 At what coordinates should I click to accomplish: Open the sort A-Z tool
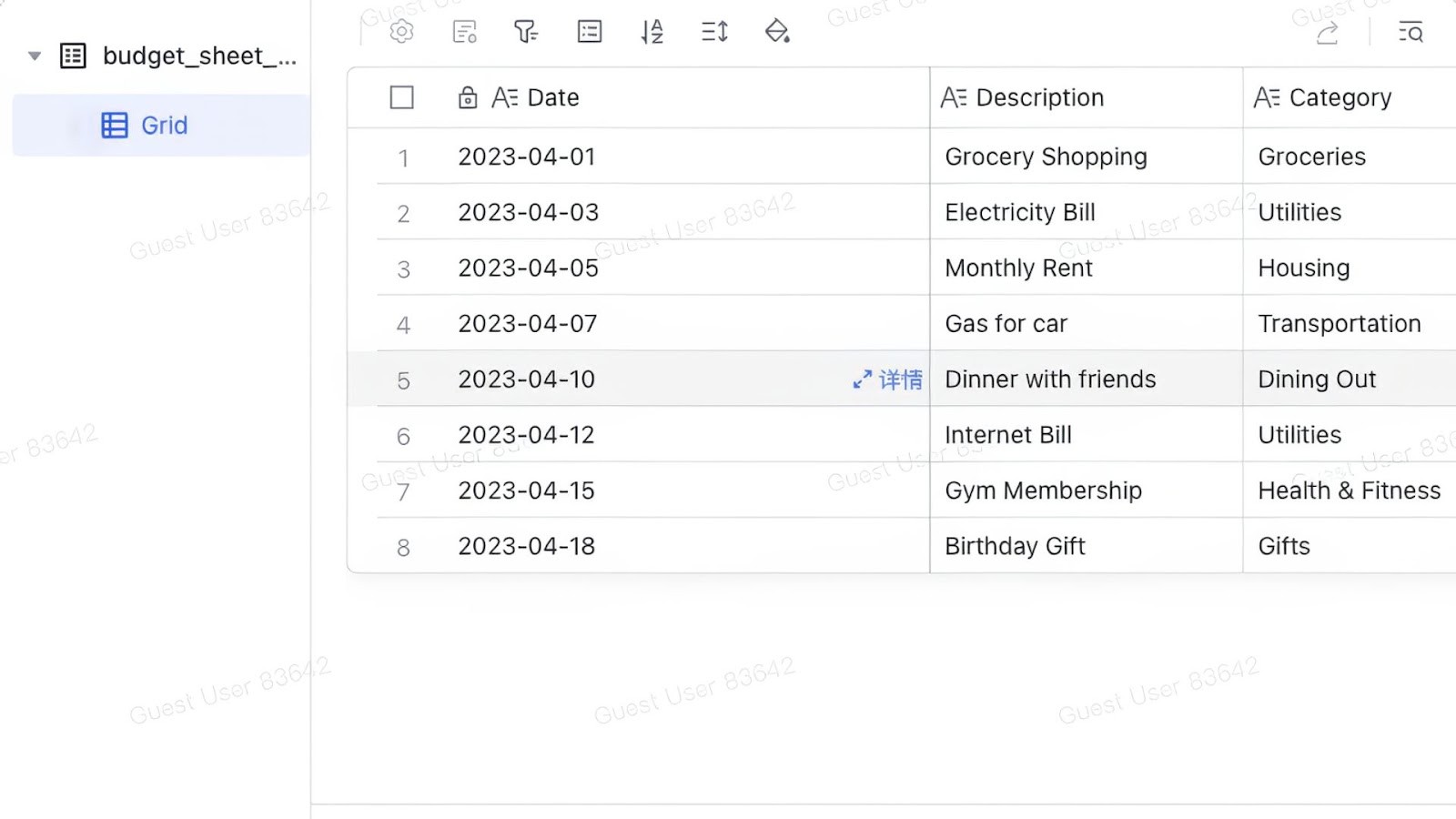pyautogui.click(x=652, y=31)
